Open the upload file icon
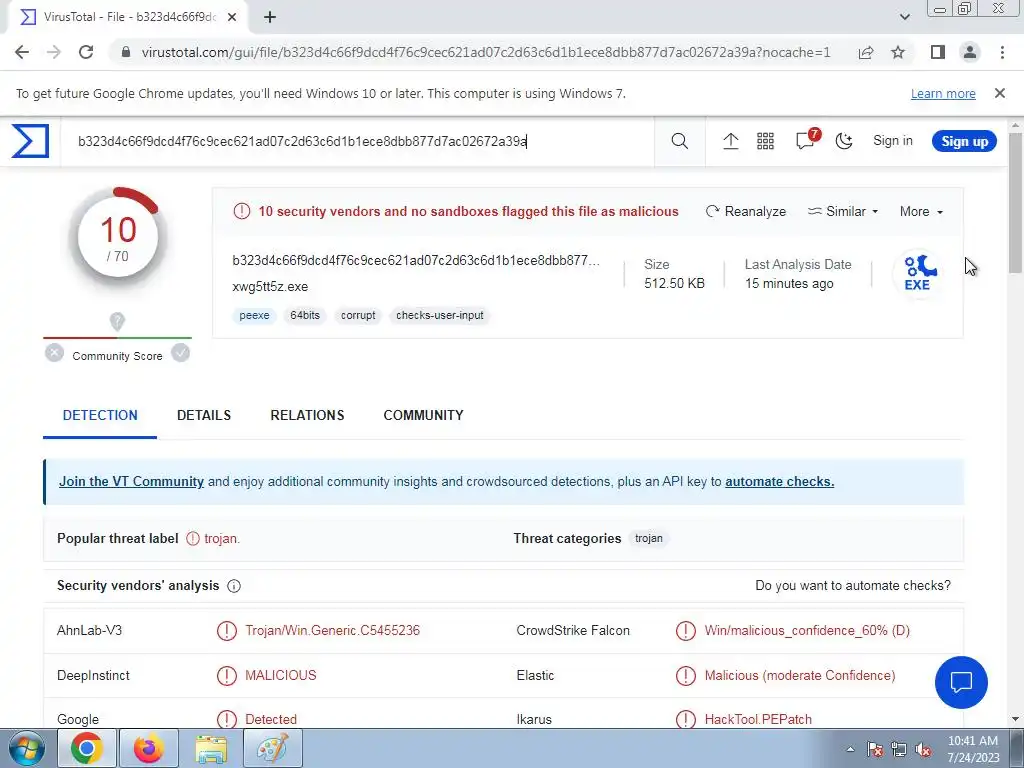Image resolution: width=1024 pixels, height=768 pixels. [731, 141]
